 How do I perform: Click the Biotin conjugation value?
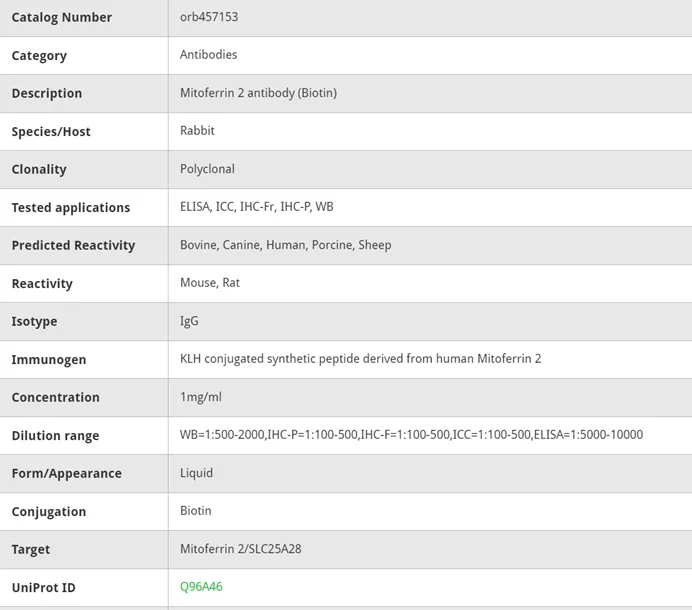point(196,511)
